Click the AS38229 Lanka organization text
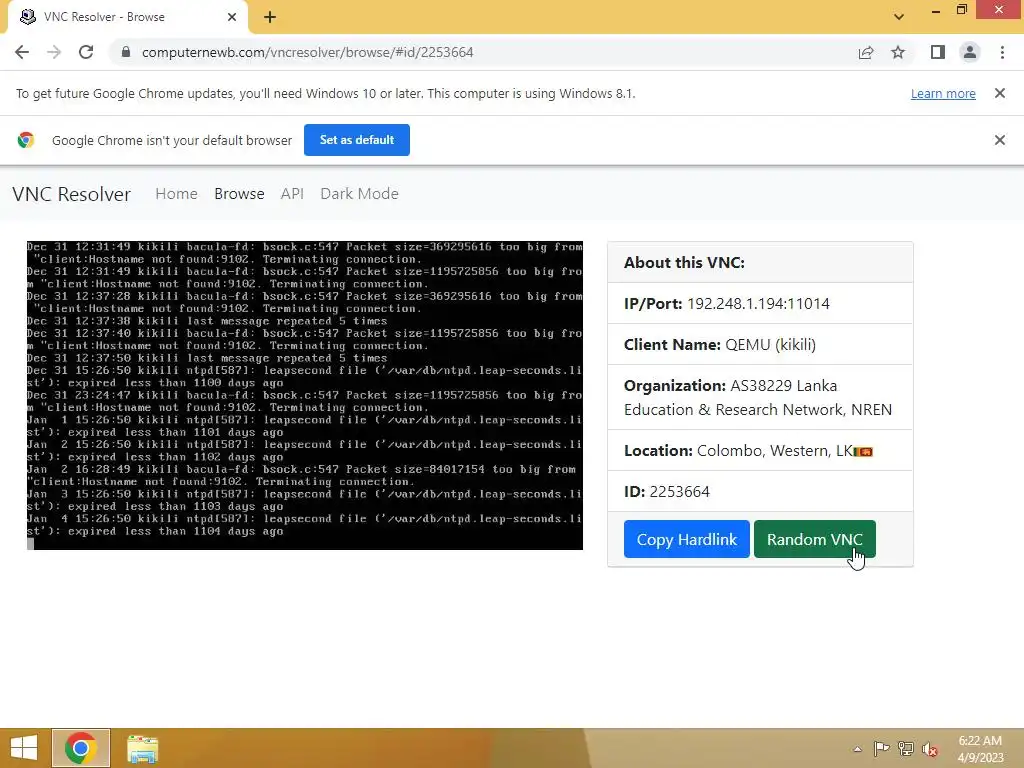Screen dimensions: 1024x768 758,398
